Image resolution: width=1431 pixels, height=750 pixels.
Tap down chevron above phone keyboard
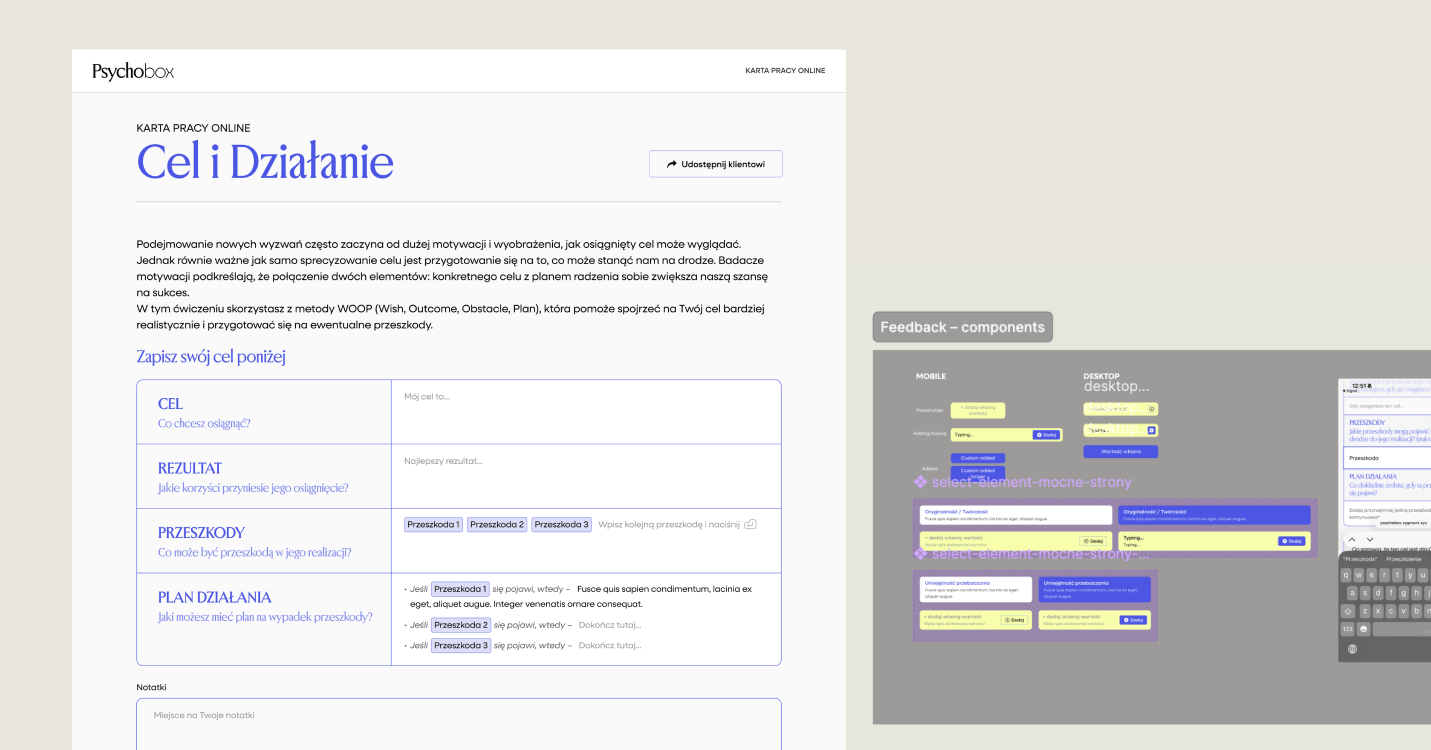[x=1370, y=539]
